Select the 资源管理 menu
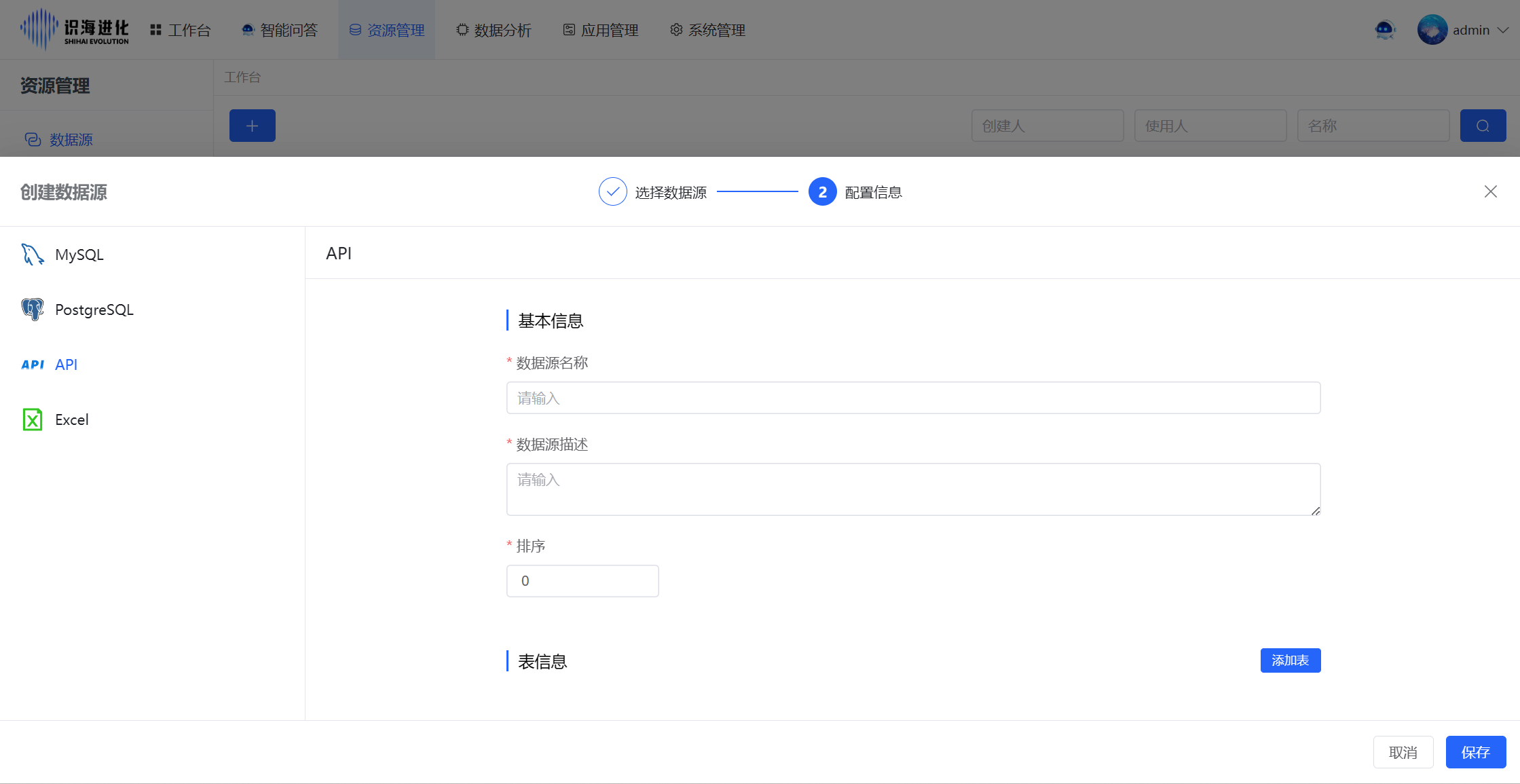Screen dimensions: 1520x784 386,30
